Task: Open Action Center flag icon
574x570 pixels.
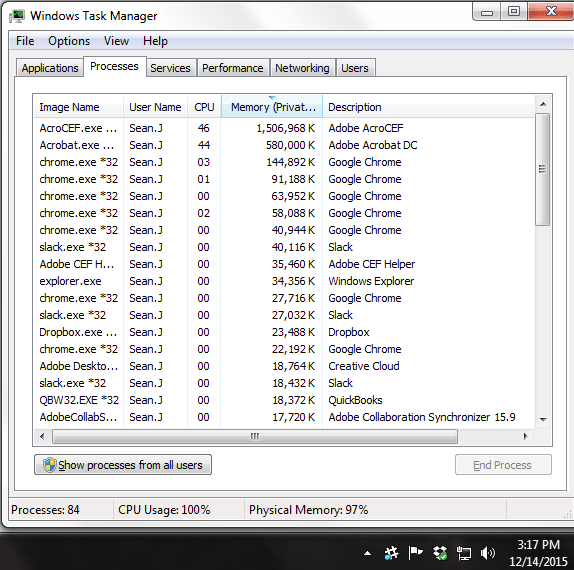Action: click(x=415, y=553)
